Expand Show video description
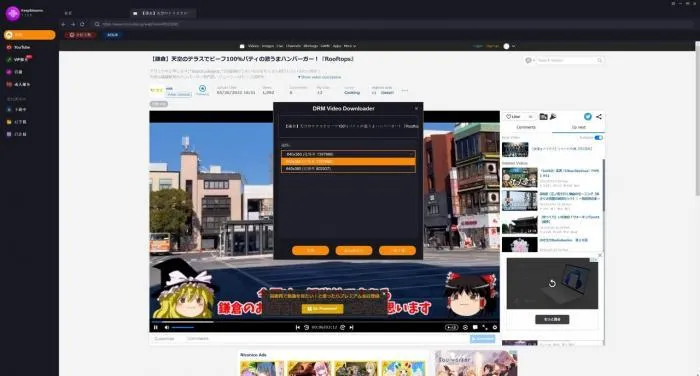This screenshot has width=700, height=376. (x=319, y=77)
